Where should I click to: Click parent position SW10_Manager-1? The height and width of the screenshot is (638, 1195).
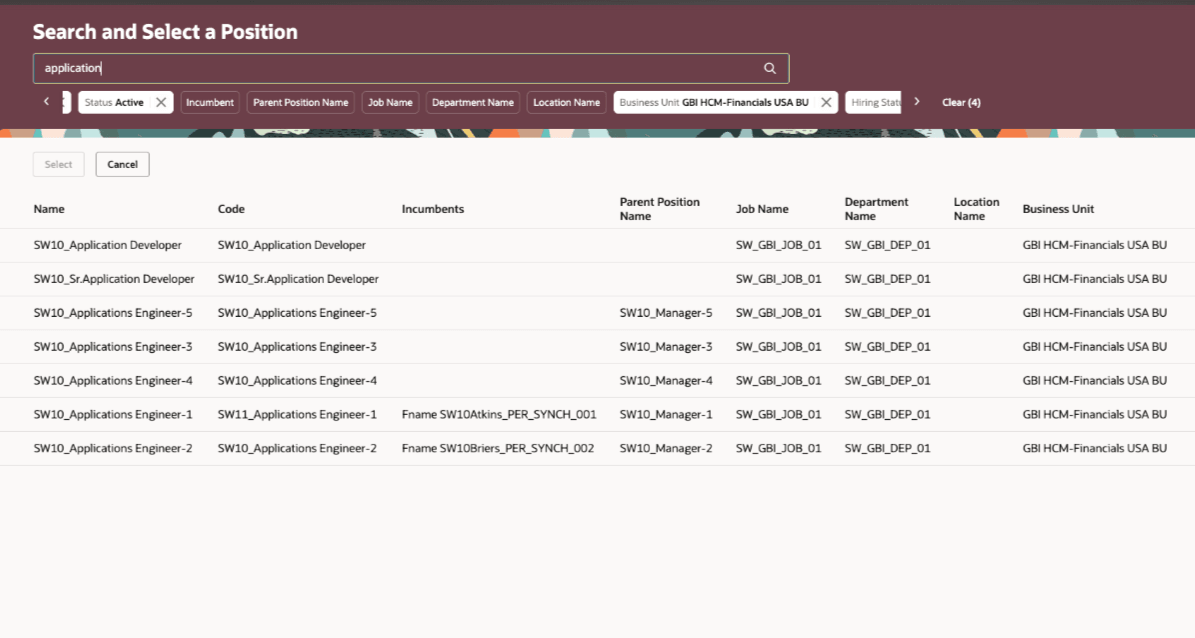[x=666, y=415]
